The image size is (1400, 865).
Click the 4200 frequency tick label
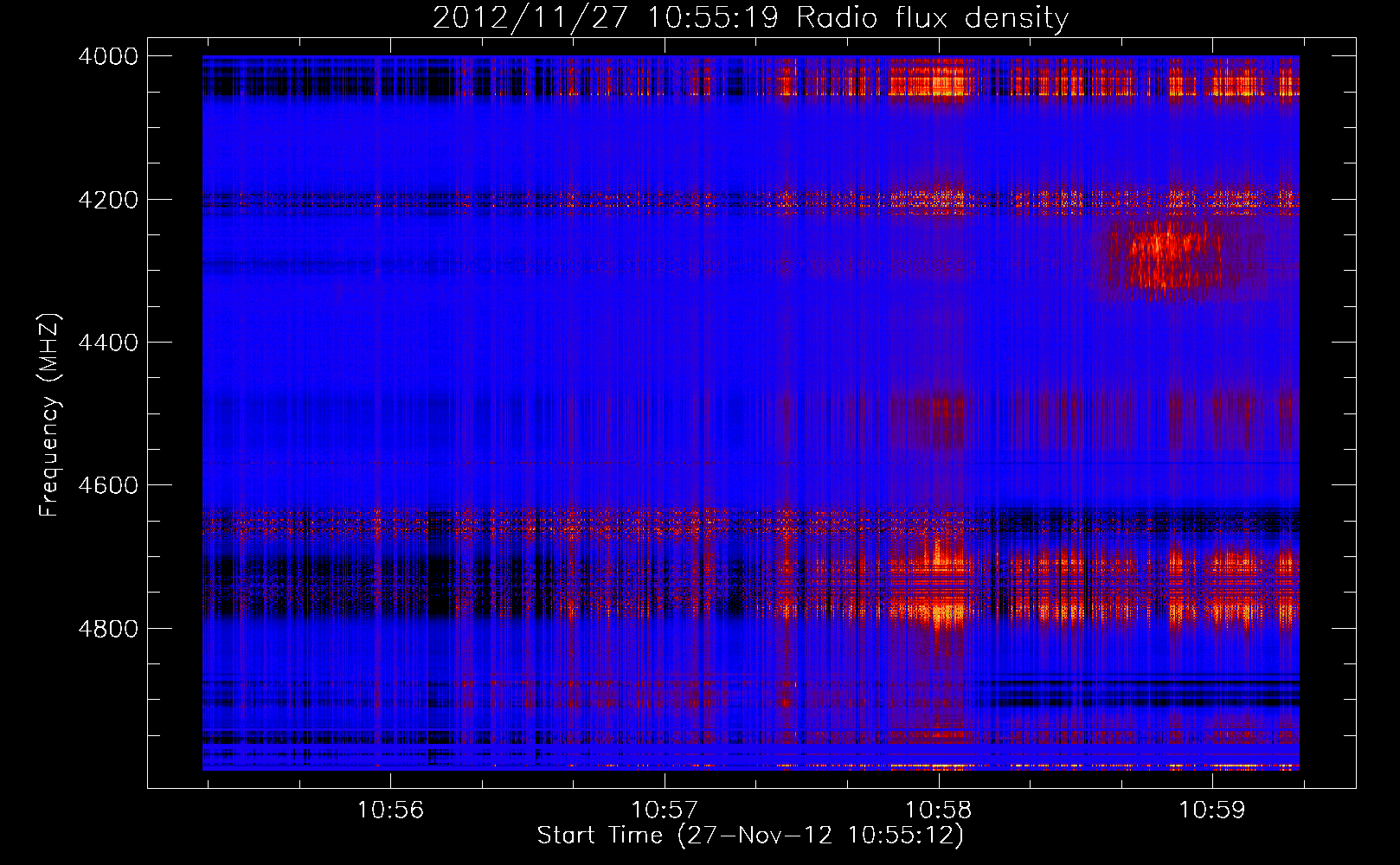click(x=108, y=200)
